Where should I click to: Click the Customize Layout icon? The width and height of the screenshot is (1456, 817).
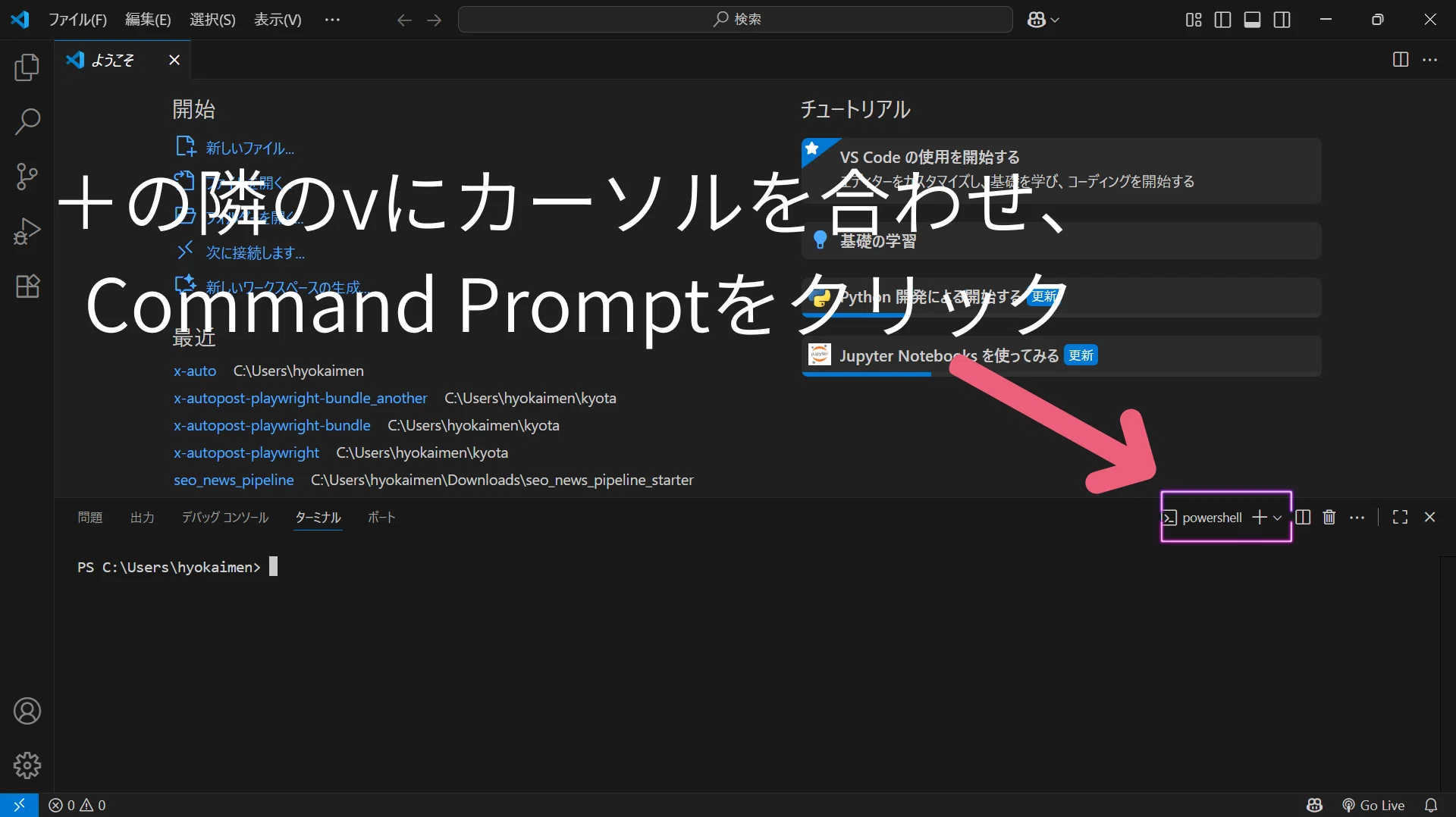click(x=1194, y=20)
